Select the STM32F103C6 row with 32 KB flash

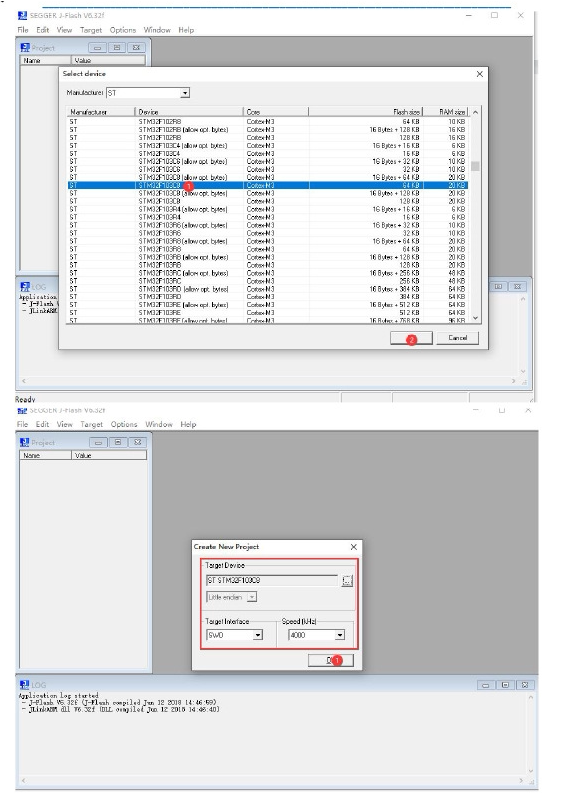(x=268, y=169)
